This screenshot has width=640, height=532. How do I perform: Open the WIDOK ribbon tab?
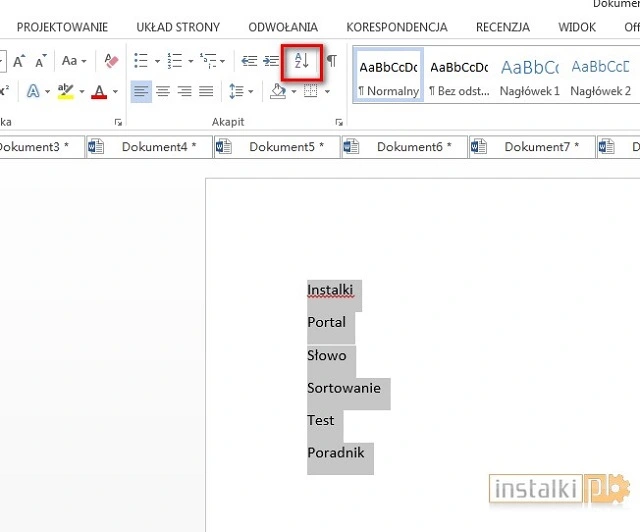(x=577, y=27)
